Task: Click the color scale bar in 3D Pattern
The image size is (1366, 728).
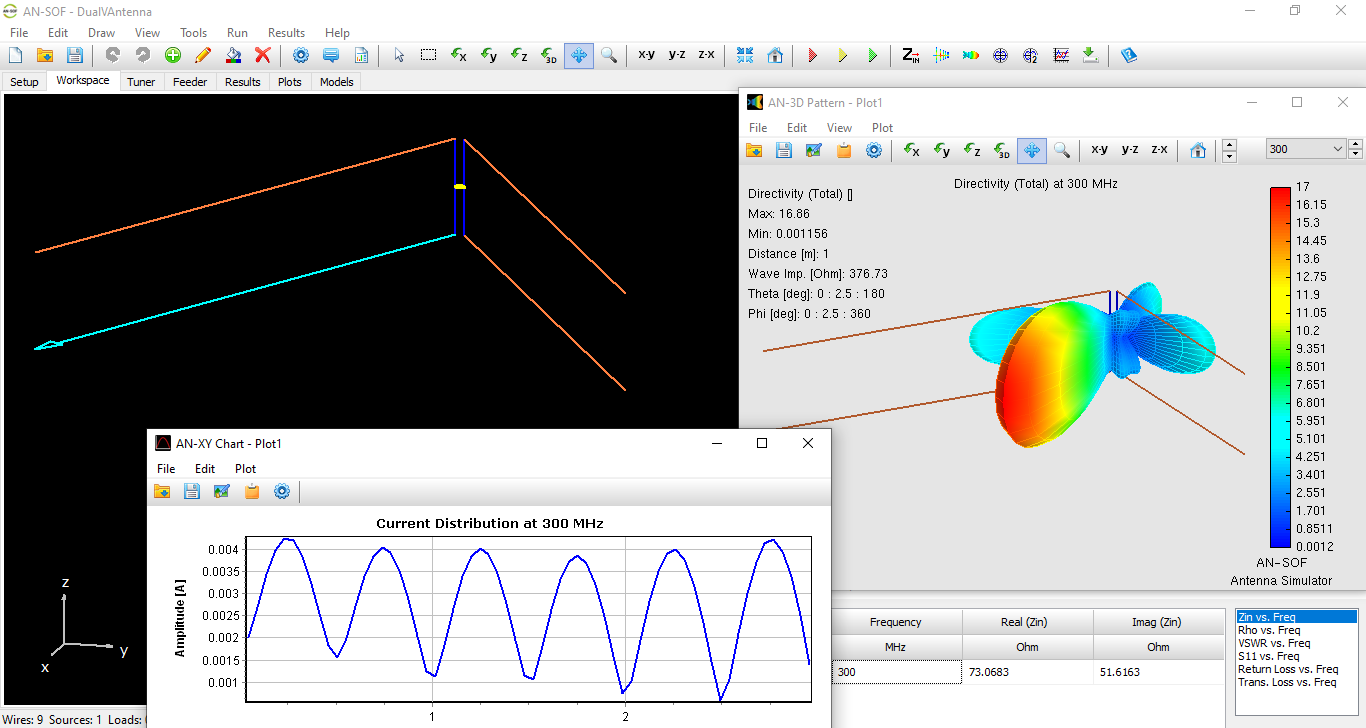Action: click(1280, 366)
